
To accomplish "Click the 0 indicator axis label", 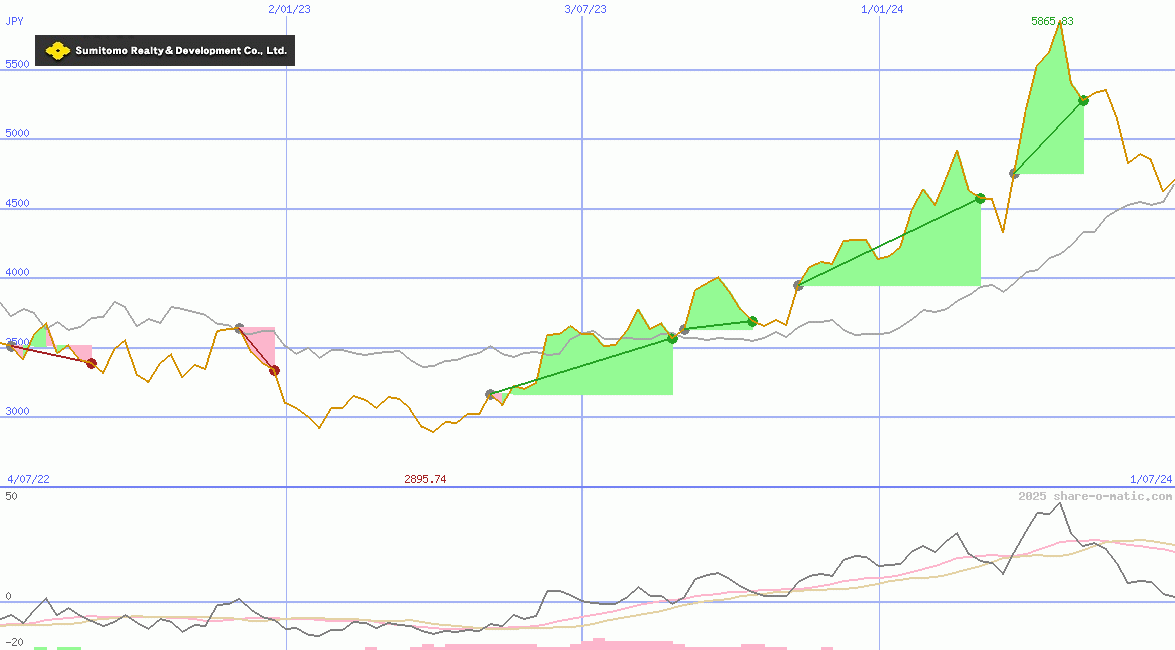I will (x=8, y=597).
